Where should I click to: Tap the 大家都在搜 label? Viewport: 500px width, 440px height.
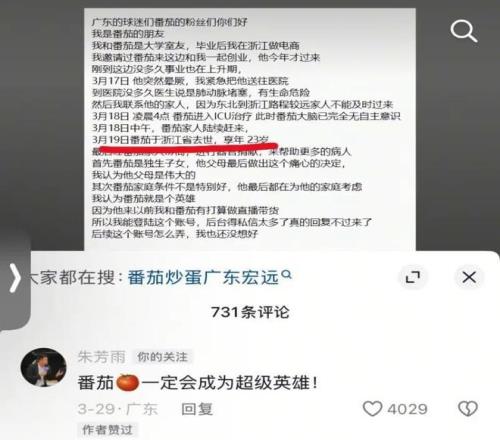coord(72,277)
